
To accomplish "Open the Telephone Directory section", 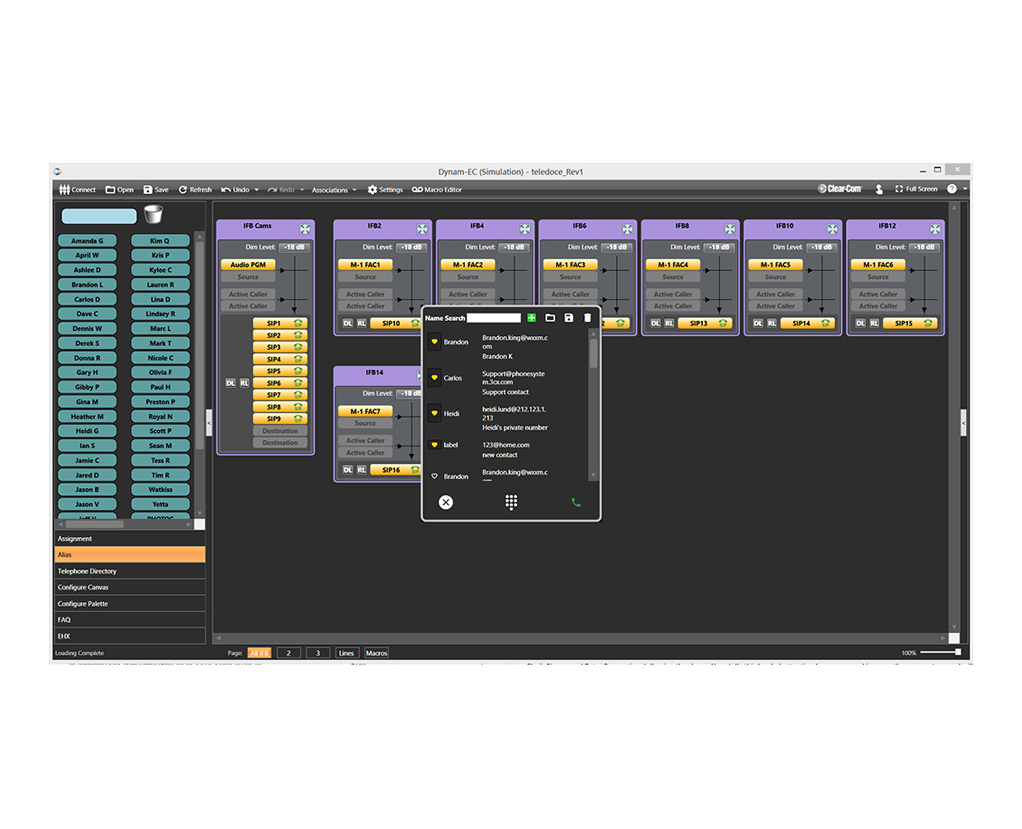I will point(130,571).
